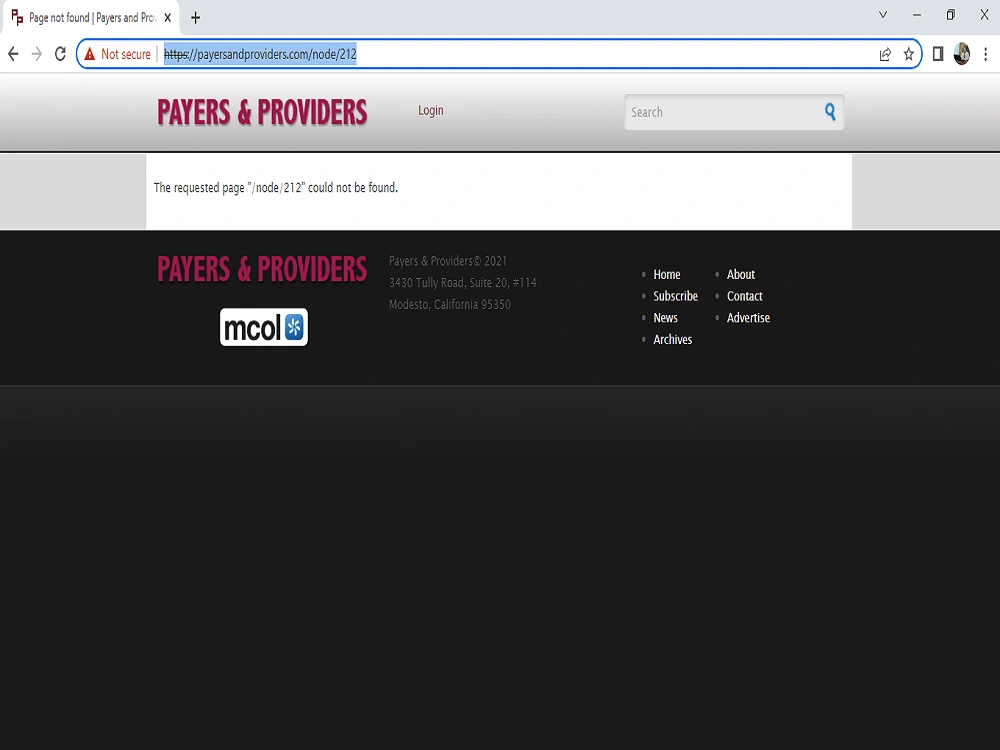
Task: Click the URL address bar
Action: tap(499, 54)
